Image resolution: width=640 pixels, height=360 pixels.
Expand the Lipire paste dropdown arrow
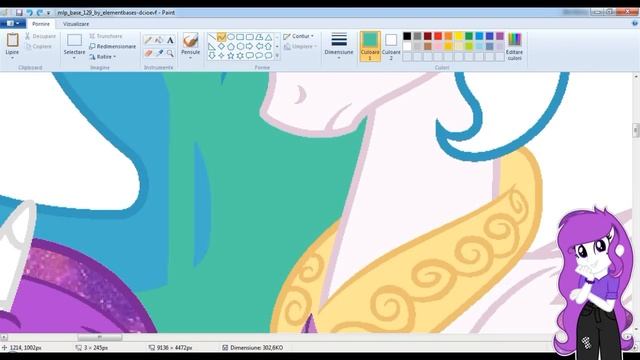12,58
